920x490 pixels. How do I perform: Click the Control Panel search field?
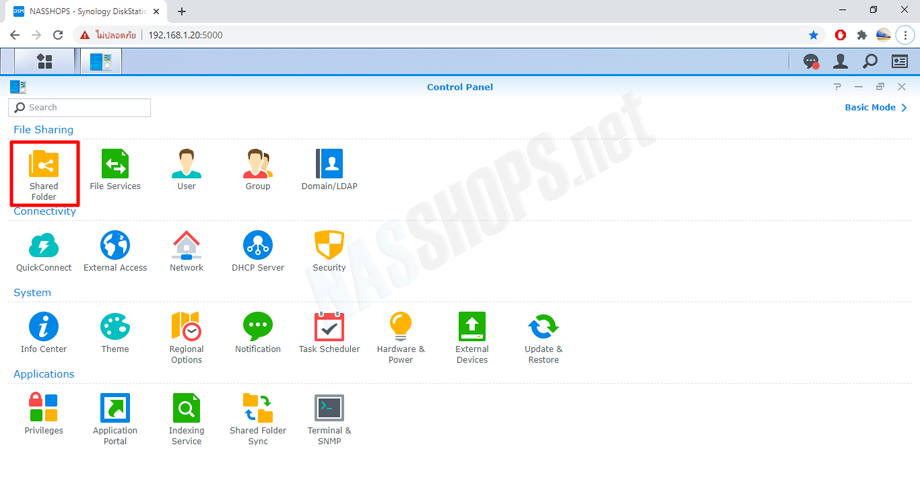80,107
